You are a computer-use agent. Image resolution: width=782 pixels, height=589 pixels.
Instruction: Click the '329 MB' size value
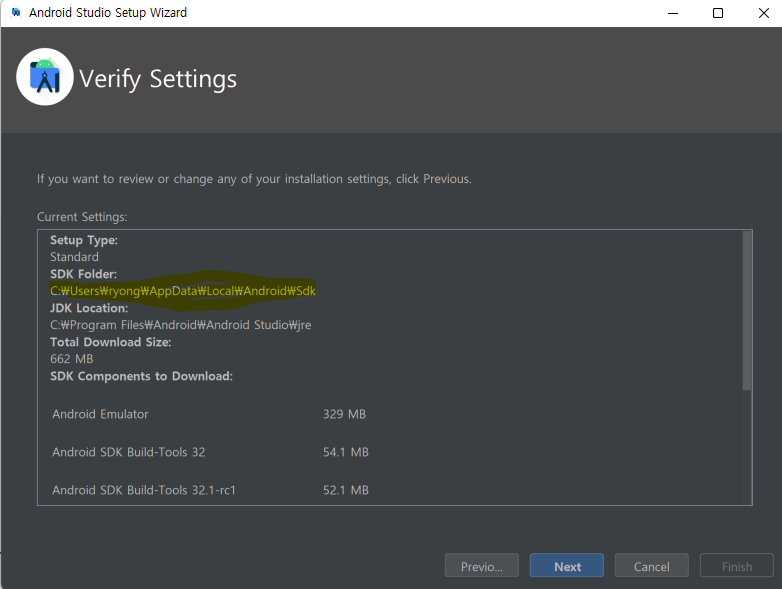pyautogui.click(x=344, y=414)
